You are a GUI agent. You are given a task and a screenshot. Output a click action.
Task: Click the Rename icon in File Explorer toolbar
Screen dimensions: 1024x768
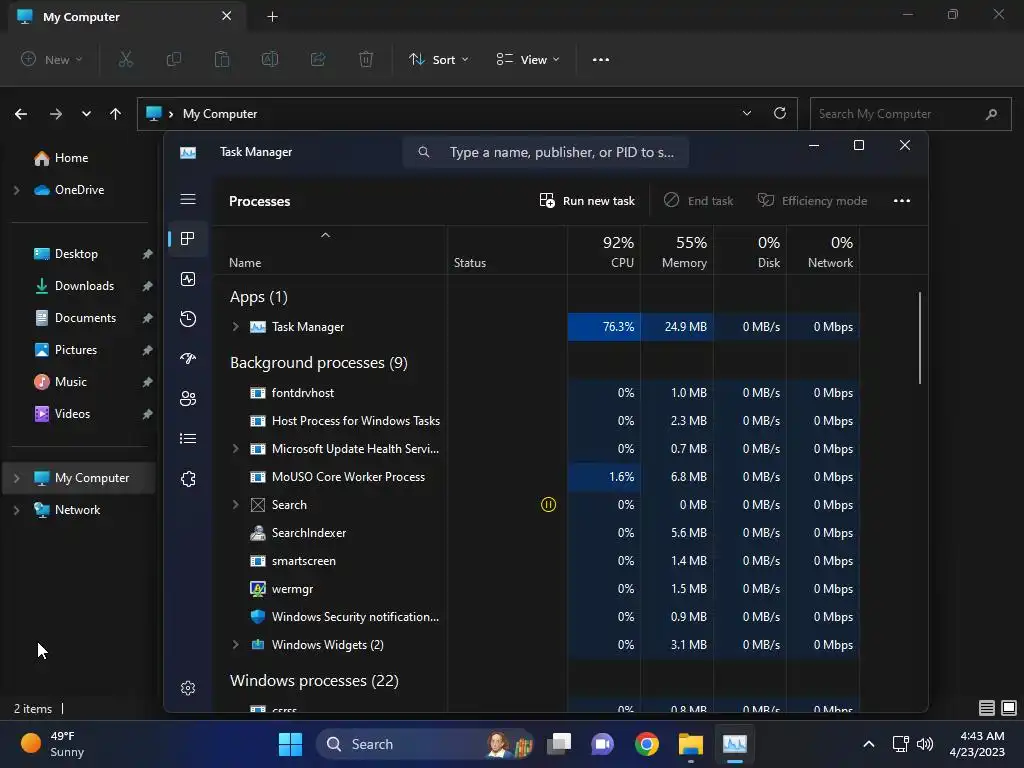click(x=270, y=59)
